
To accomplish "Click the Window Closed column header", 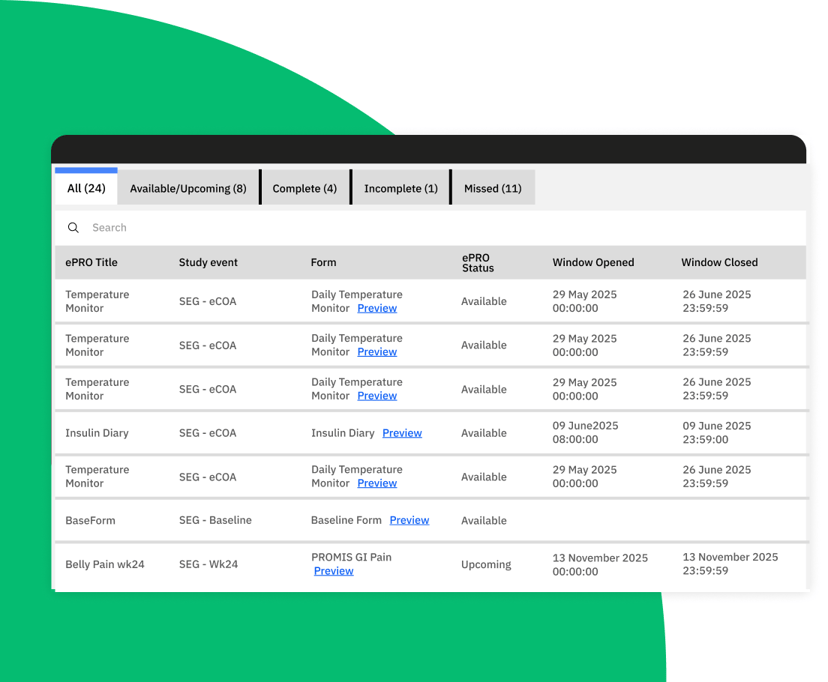I will point(719,262).
